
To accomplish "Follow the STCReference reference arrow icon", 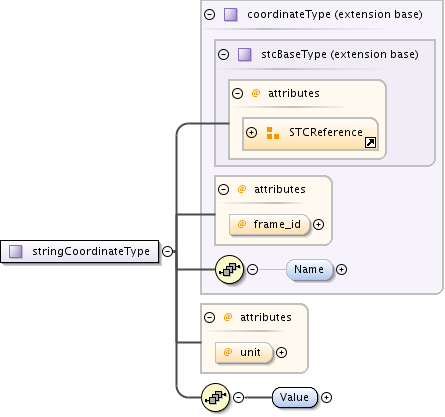I will pos(370,143).
